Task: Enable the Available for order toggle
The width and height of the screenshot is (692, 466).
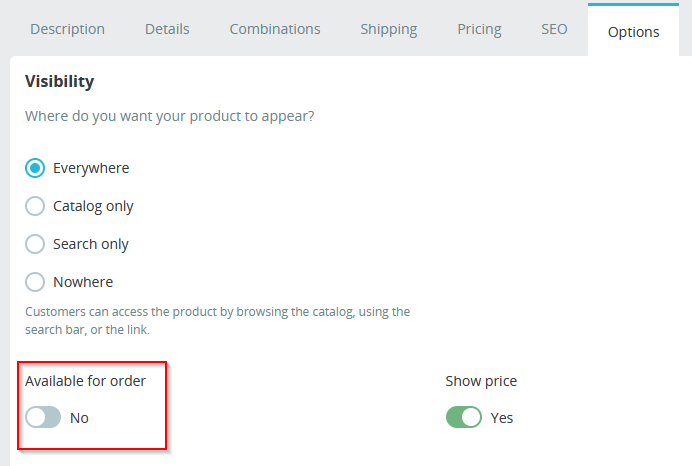Action: (x=43, y=418)
